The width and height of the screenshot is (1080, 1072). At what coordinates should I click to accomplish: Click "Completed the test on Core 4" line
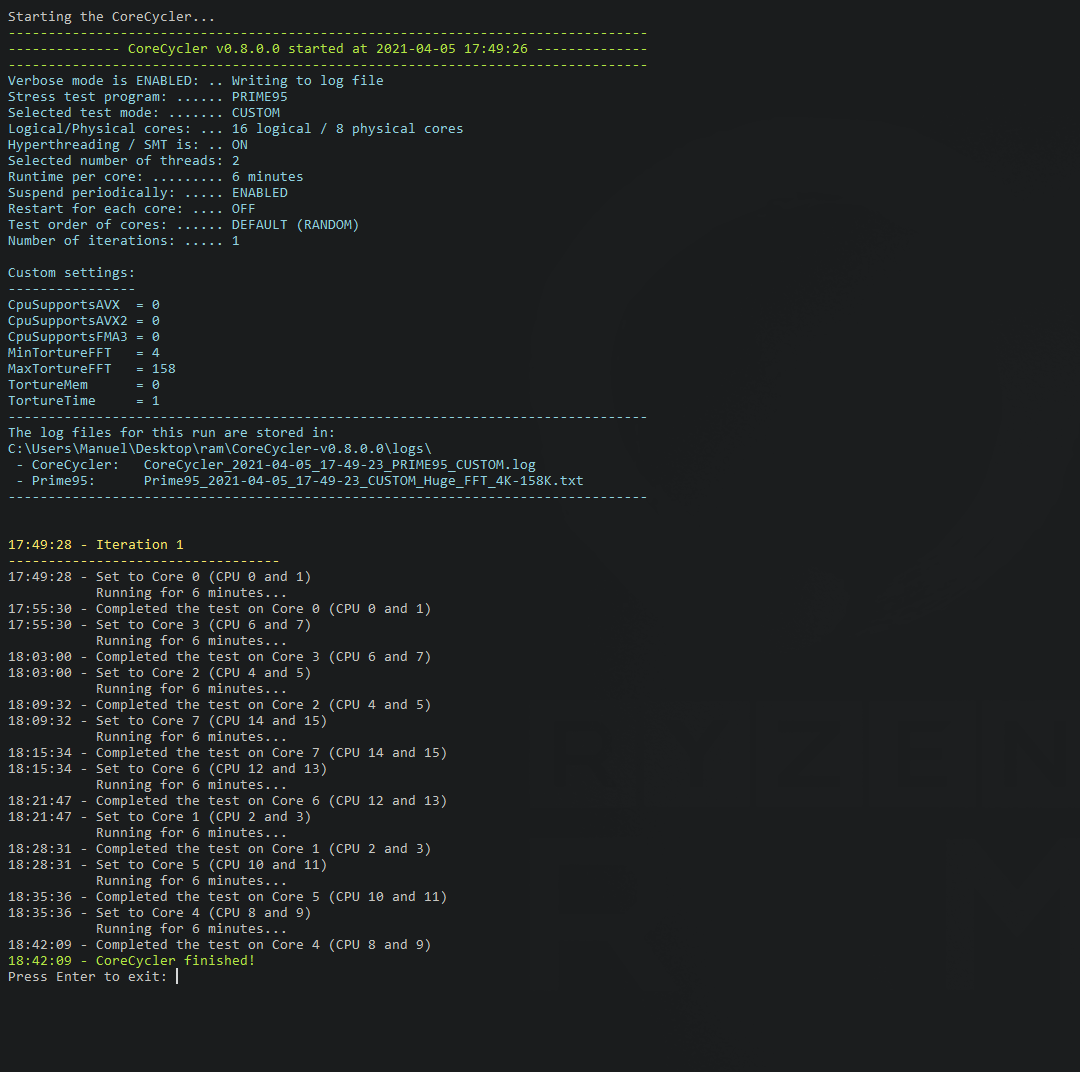tap(219, 945)
